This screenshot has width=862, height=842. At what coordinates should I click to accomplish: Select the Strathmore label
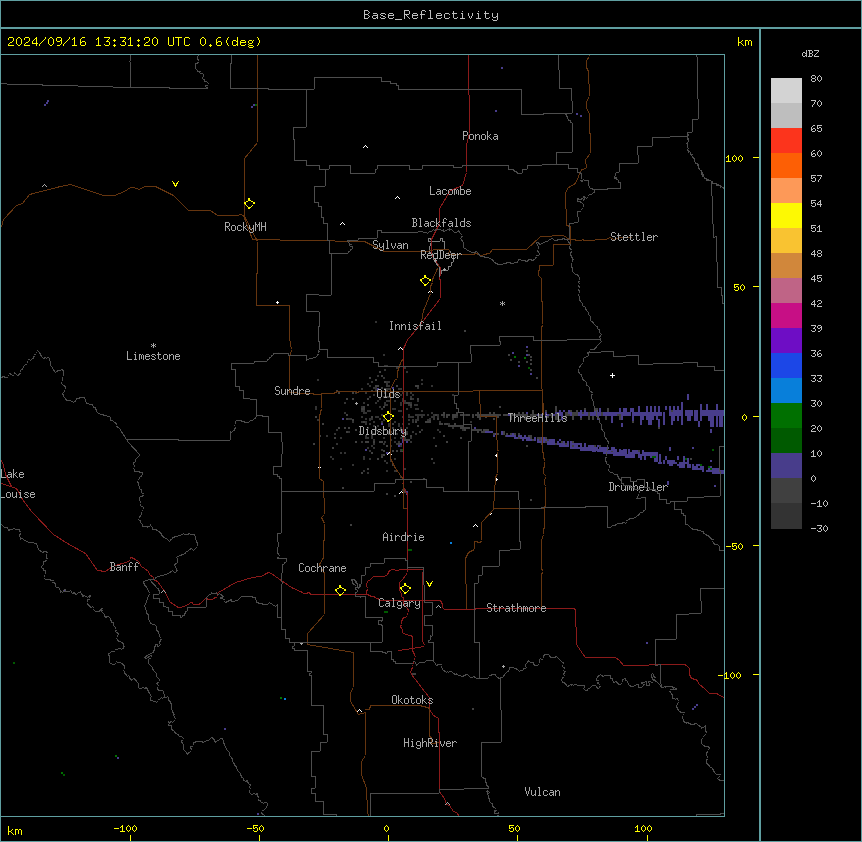(x=516, y=608)
